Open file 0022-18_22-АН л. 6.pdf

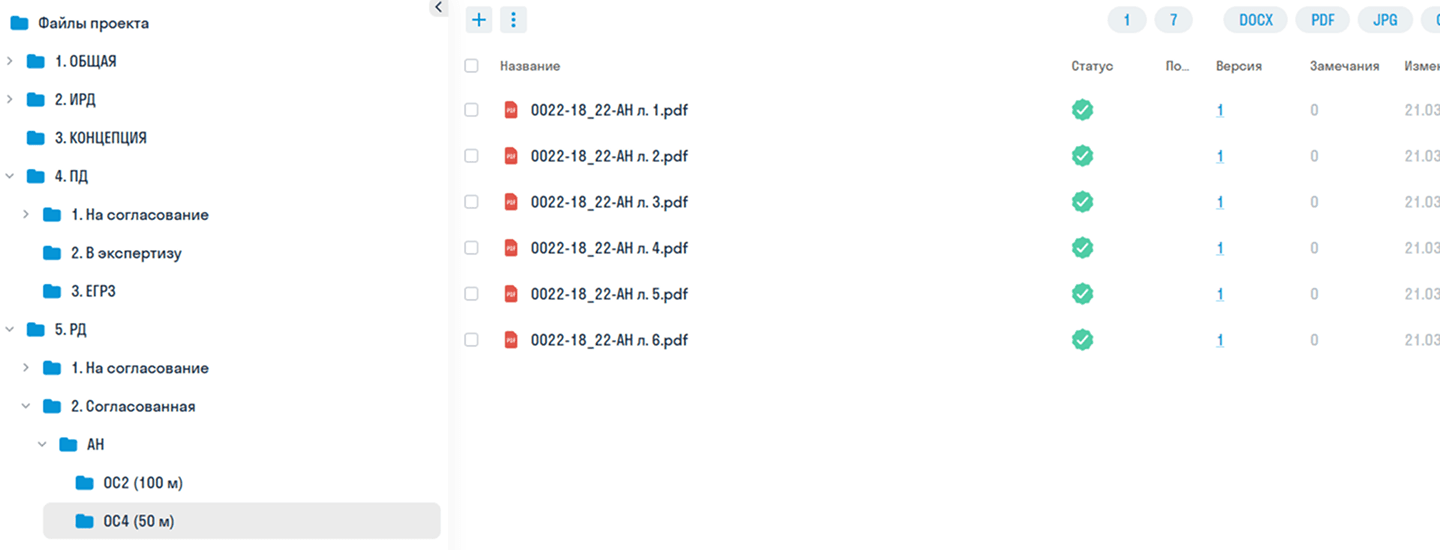pyautogui.click(x=609, y=340)
